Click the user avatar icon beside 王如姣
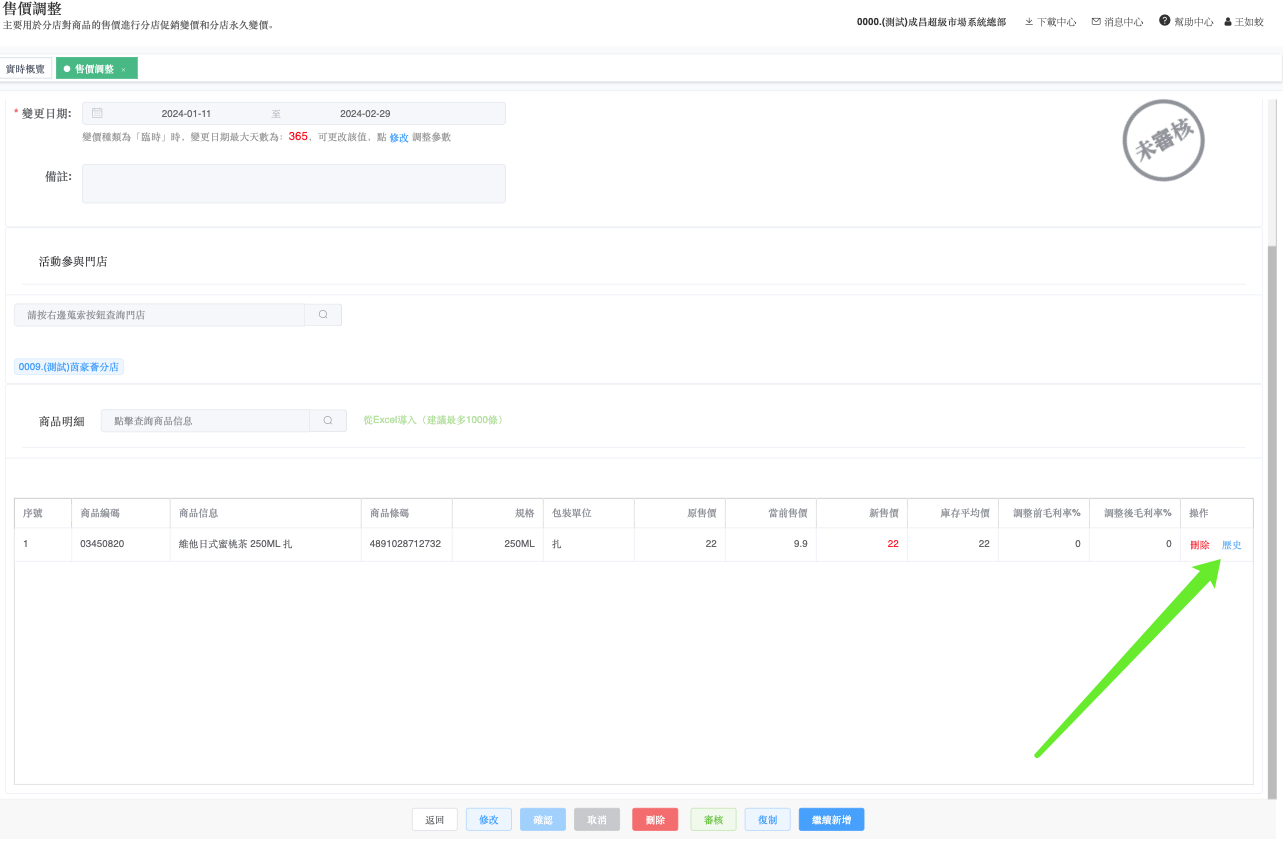This screenshot has width=1283, height=846. (x=1228, y=21)
